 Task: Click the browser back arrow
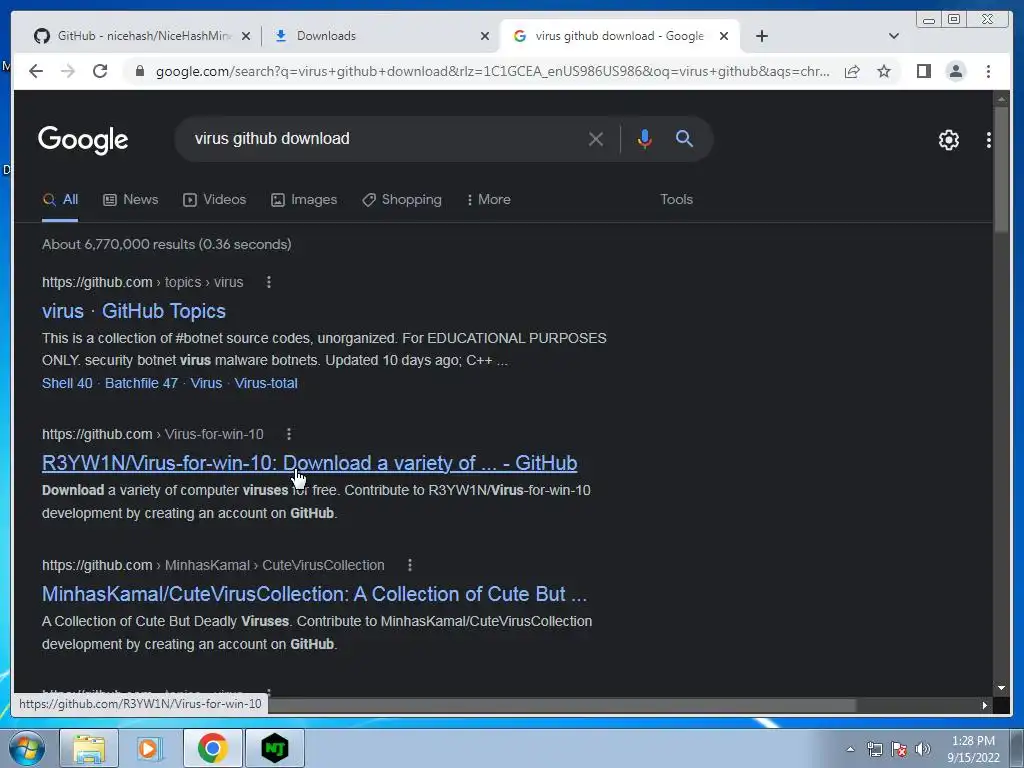(36, 71)
